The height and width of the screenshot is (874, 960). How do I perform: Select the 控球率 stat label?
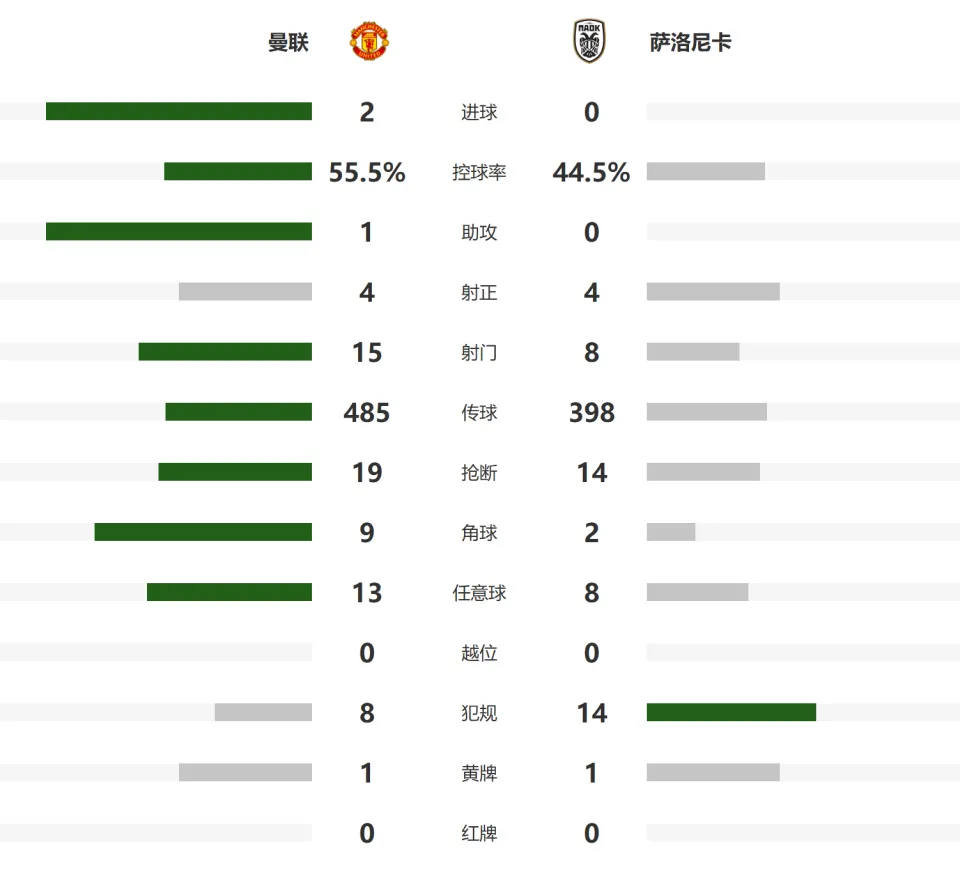point(479,172)
